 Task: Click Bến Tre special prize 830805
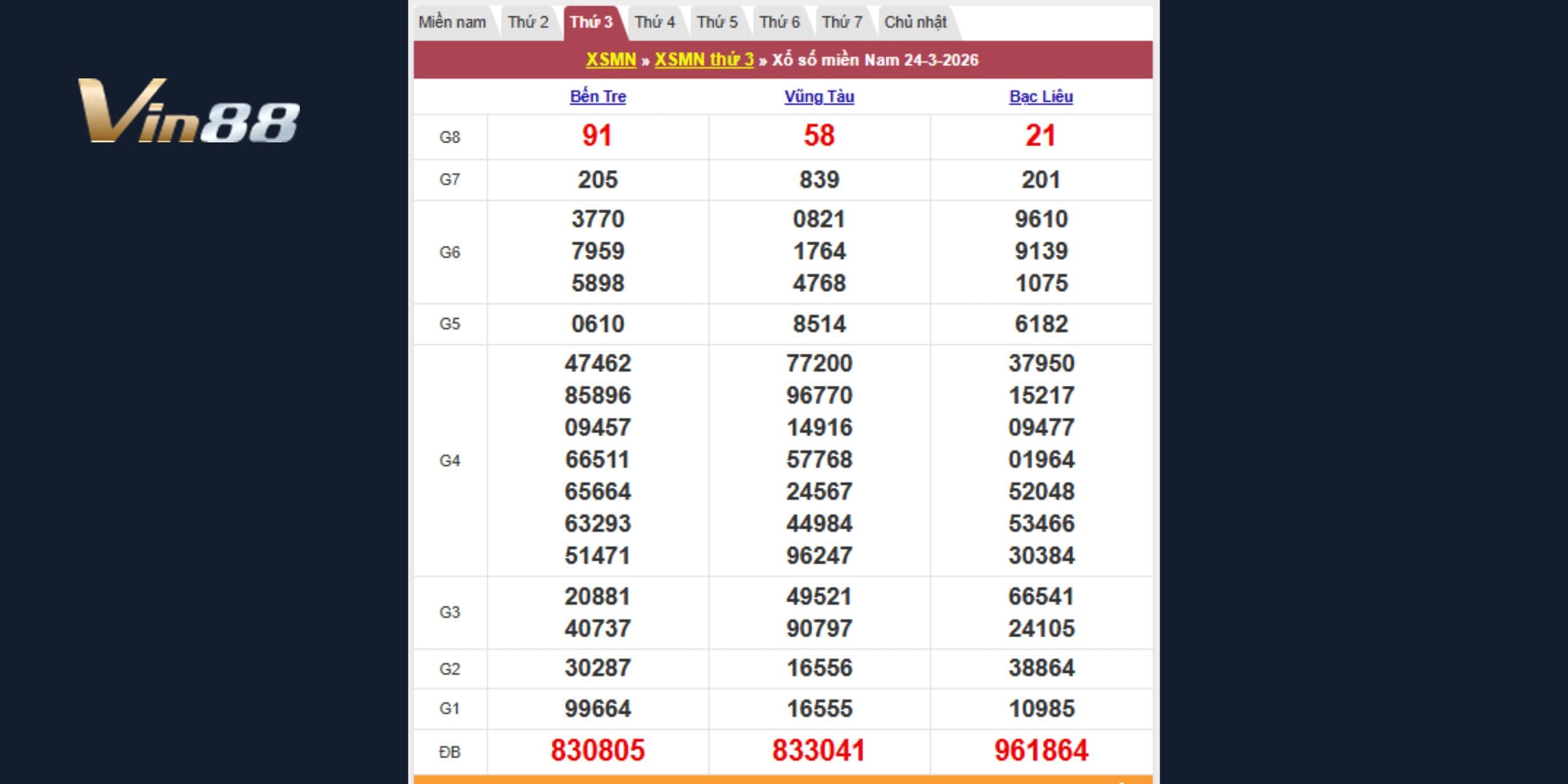pyautogui.click(x=598, y=751)
